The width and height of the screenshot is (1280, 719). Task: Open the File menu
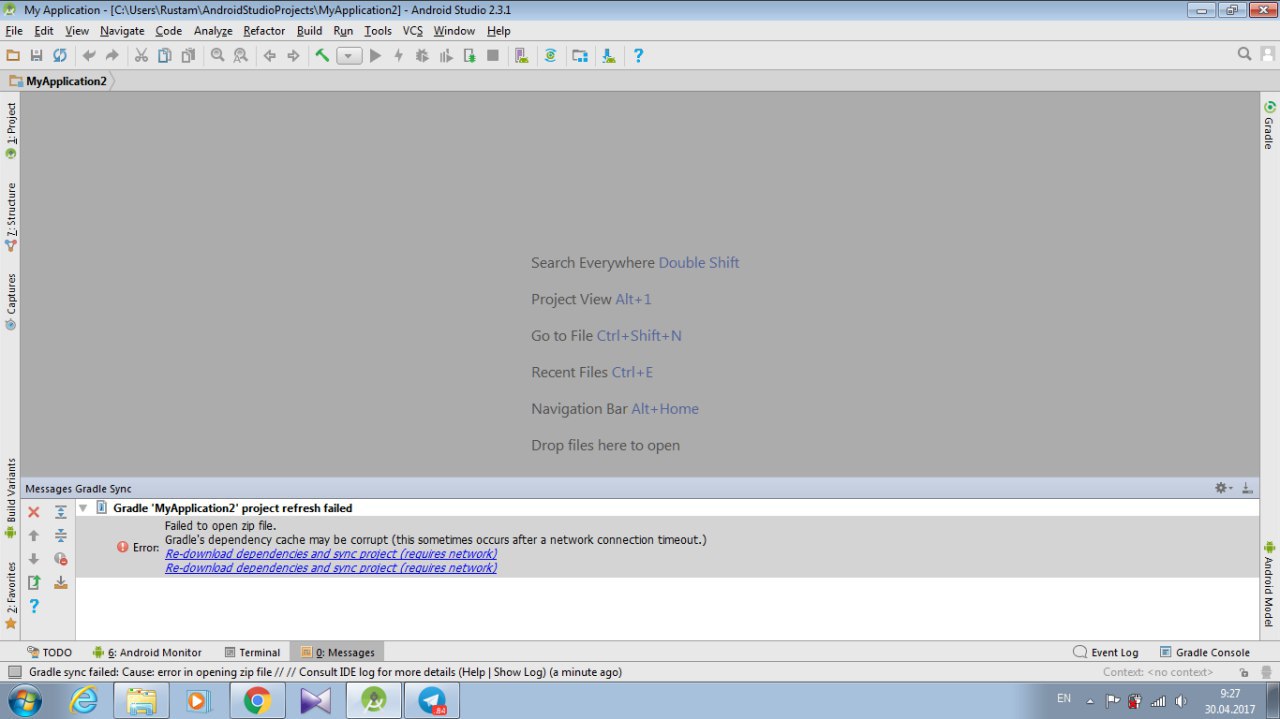(x=14, y=31)
